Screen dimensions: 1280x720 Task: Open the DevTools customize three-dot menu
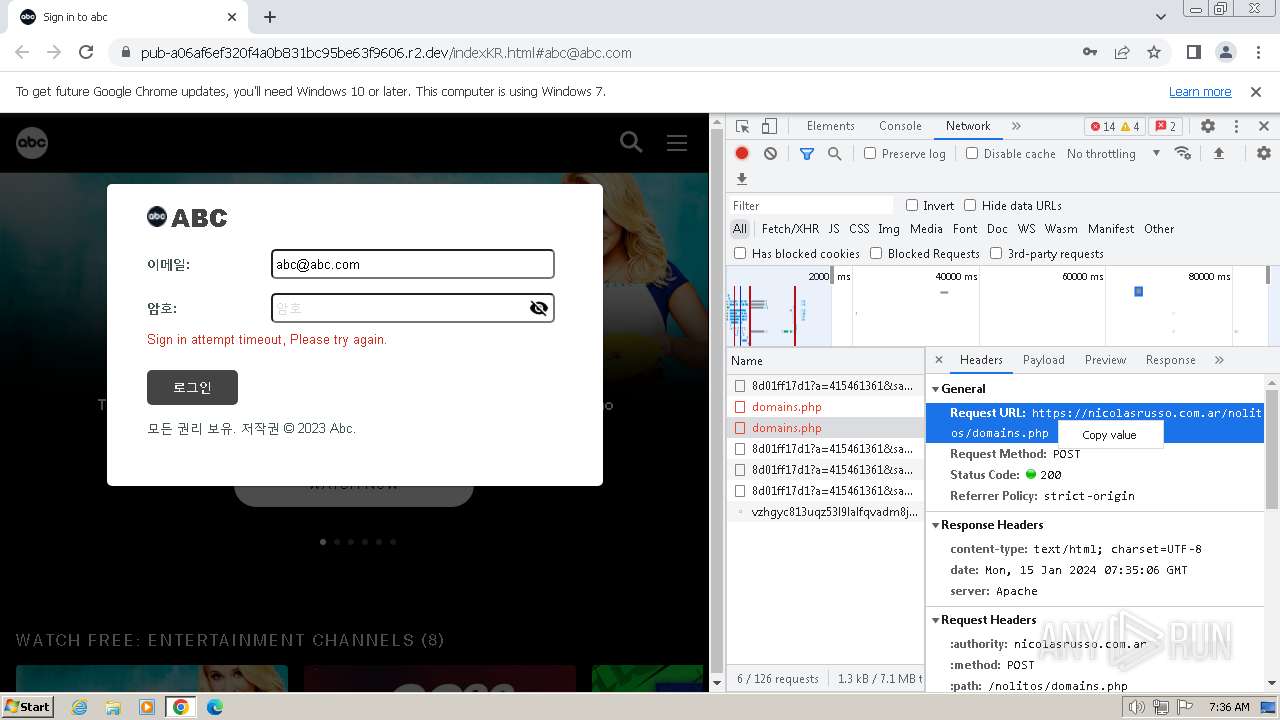coord(1236,126)
